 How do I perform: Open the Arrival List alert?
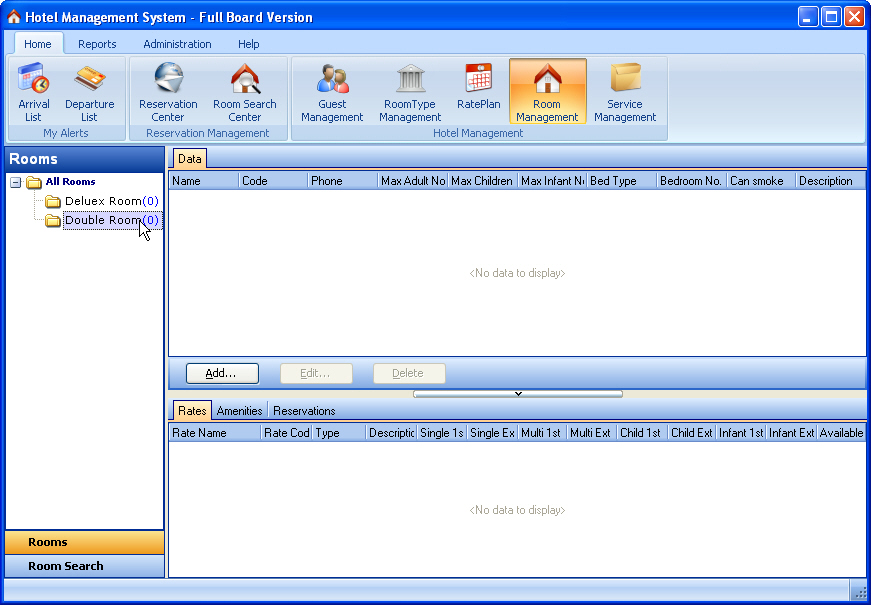click(34, 92)
